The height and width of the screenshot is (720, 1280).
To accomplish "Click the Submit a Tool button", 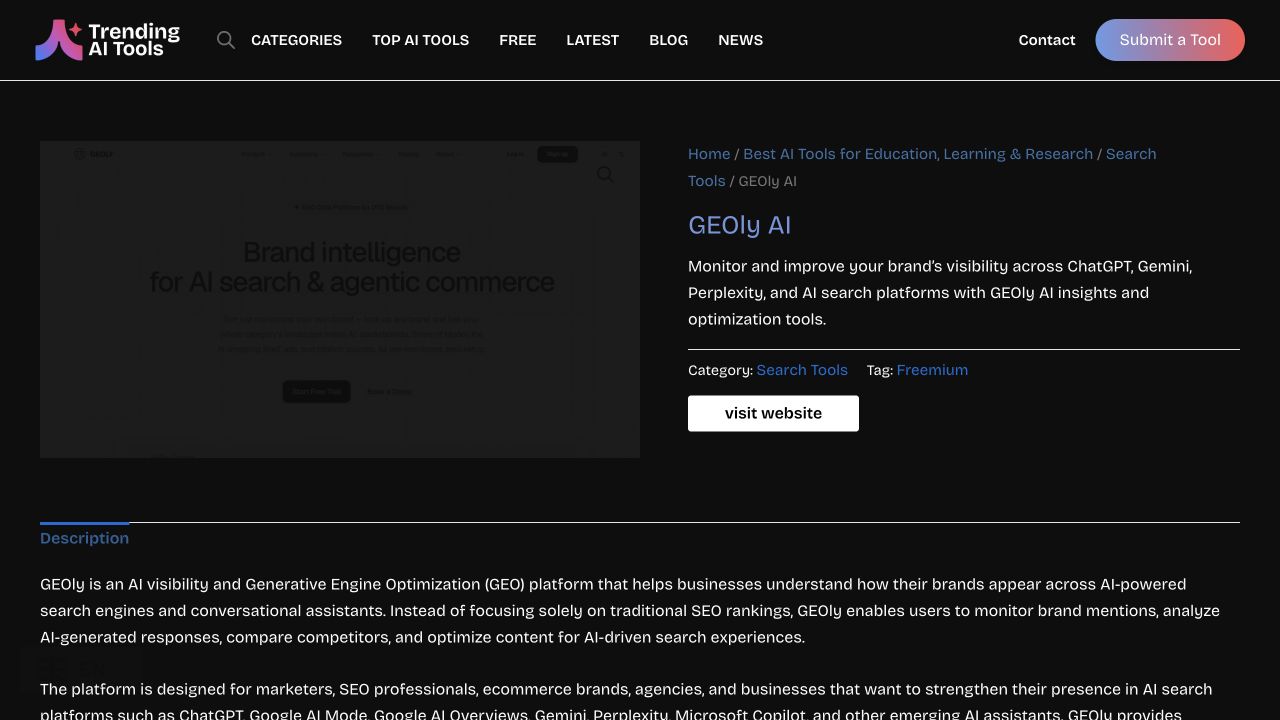I will click(1170, 40).
